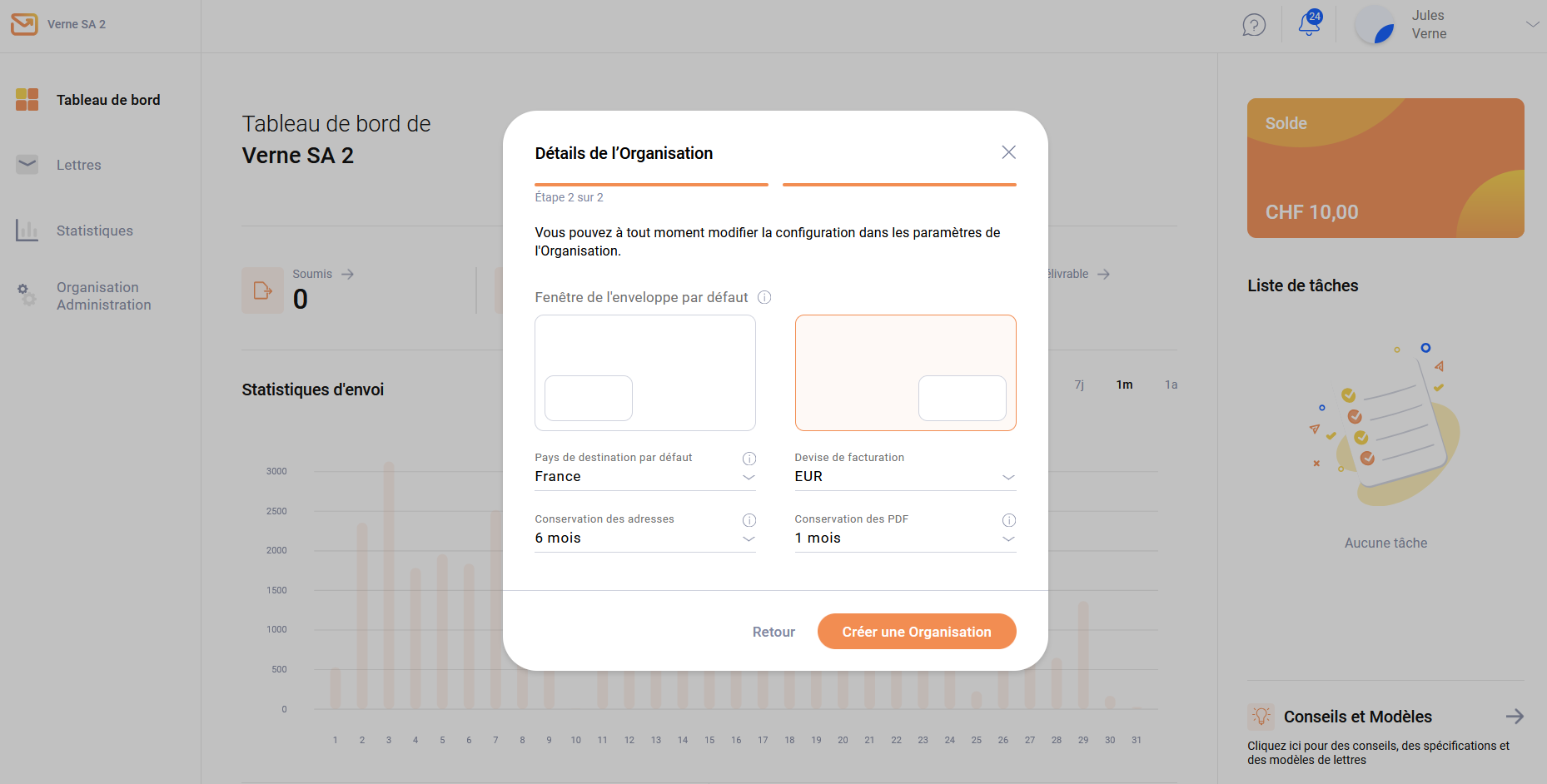Go to Lettres in the sidebar
Screen dimensions: 1547x784
pos(78,165)
